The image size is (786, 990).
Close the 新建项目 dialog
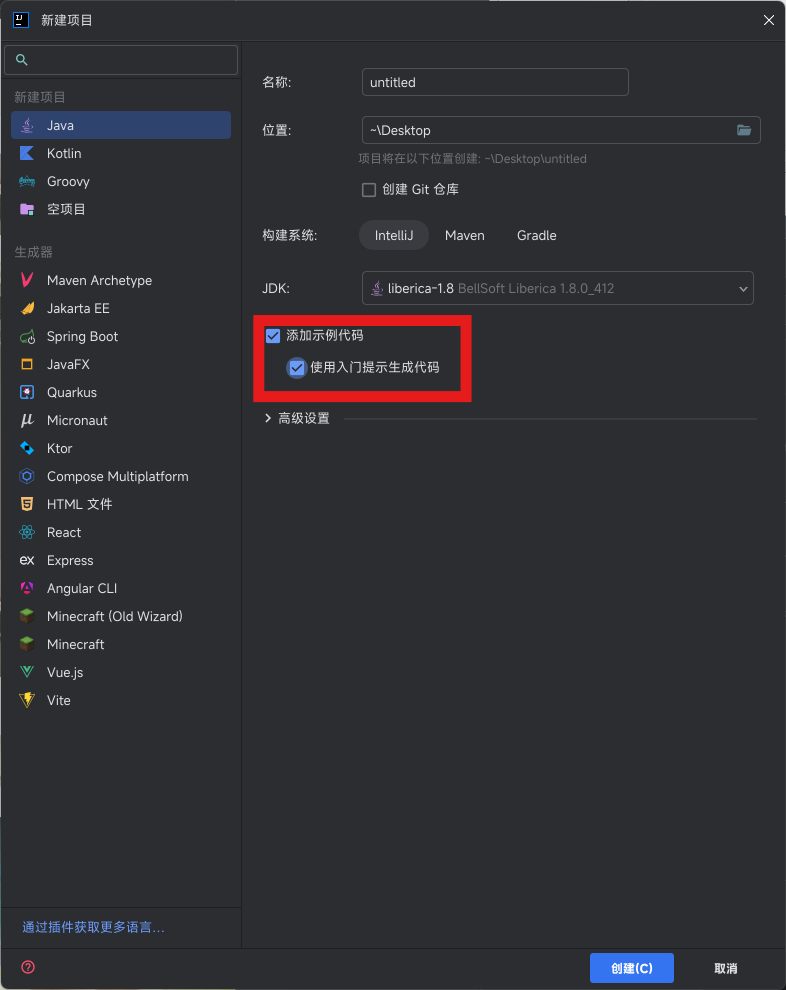pos(768,20)
